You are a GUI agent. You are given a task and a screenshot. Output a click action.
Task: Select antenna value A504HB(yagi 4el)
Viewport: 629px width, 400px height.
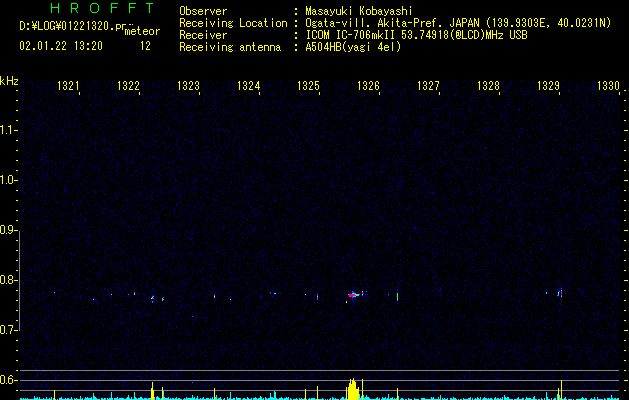[x=353, y=47]
